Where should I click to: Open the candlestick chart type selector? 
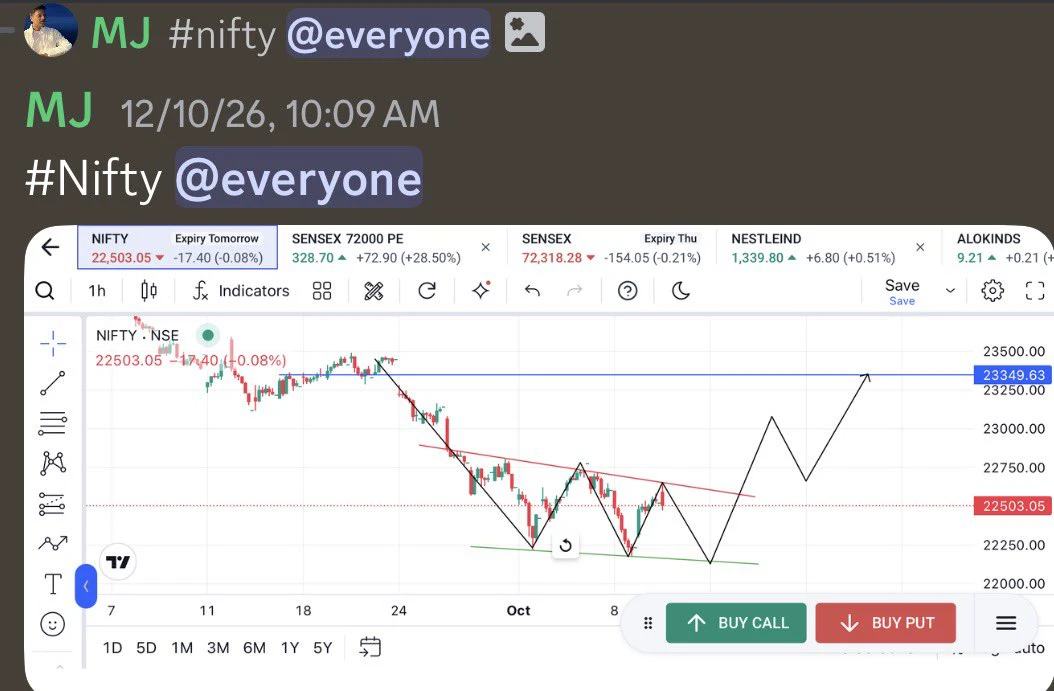[149, 291]
